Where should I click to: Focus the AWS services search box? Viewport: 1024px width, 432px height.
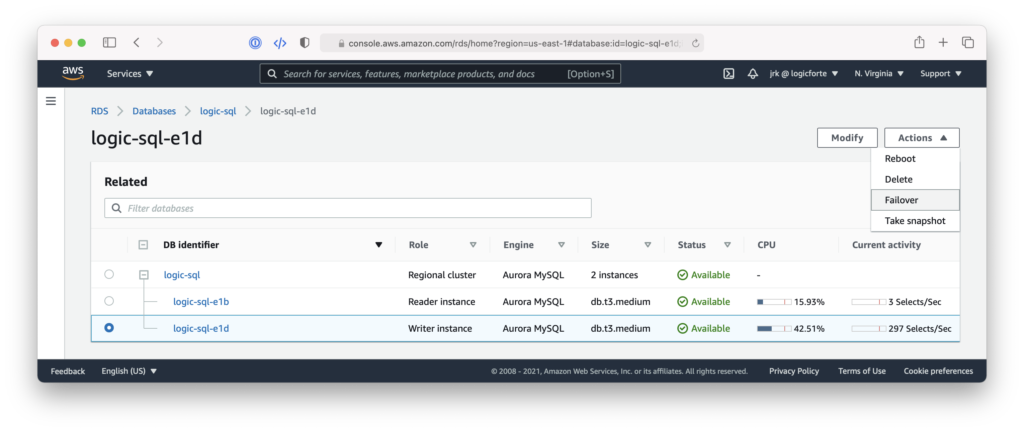point(440,74)
